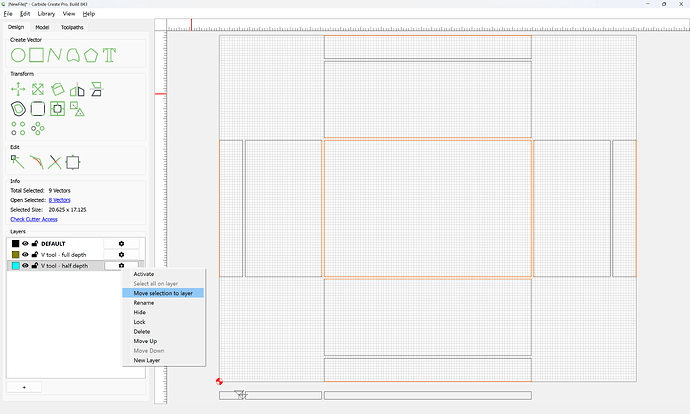Open the Library menu

(x=46, y=14)
